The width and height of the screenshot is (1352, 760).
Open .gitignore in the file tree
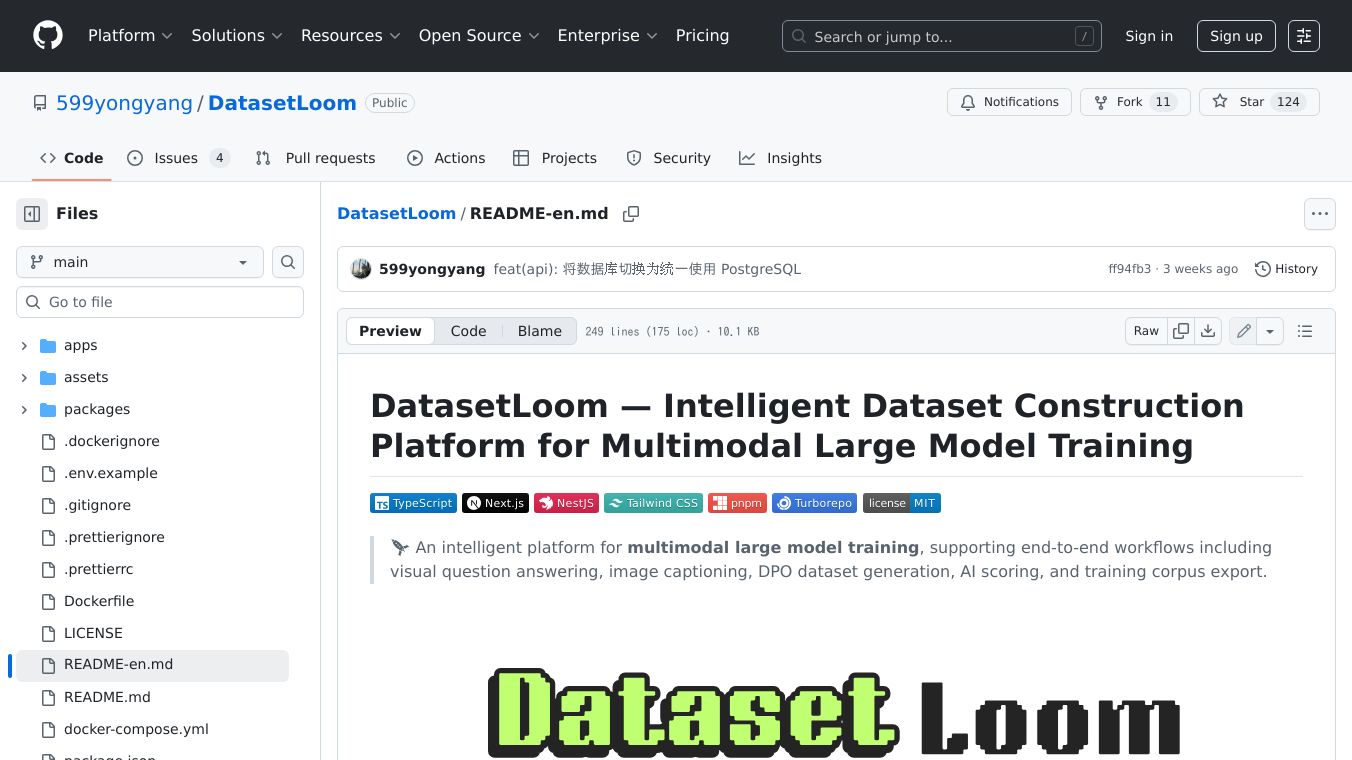click(x=97, y=505)
